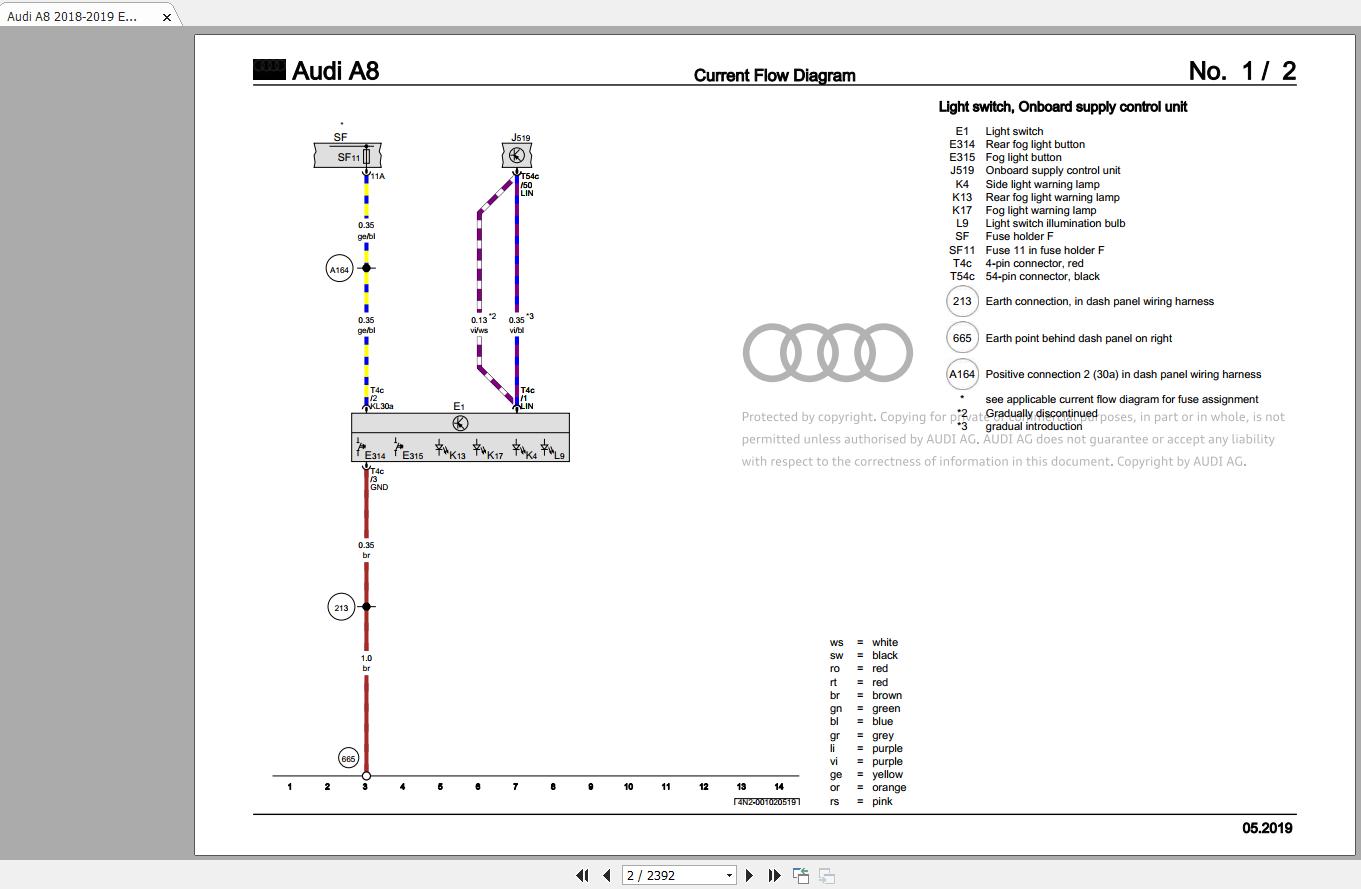Click legend entry '54-pin connector, black'
1361x889 pixels.
point(1042,276)
